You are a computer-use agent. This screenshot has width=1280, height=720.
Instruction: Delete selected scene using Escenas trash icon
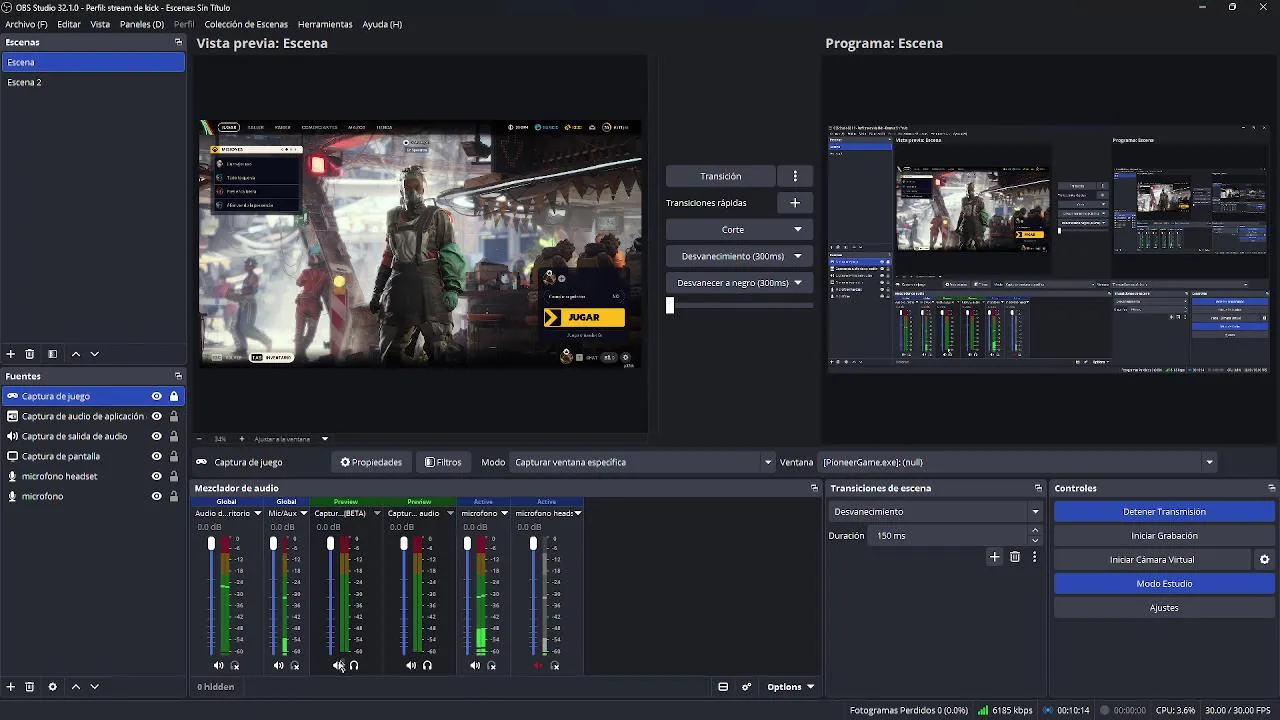pyautogui.click(x=30, y=354)
